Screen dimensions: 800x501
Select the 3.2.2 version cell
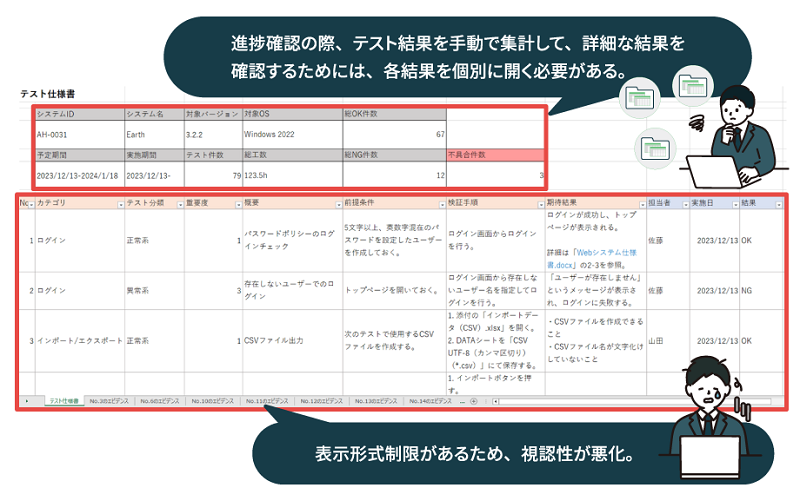(213, 134)
